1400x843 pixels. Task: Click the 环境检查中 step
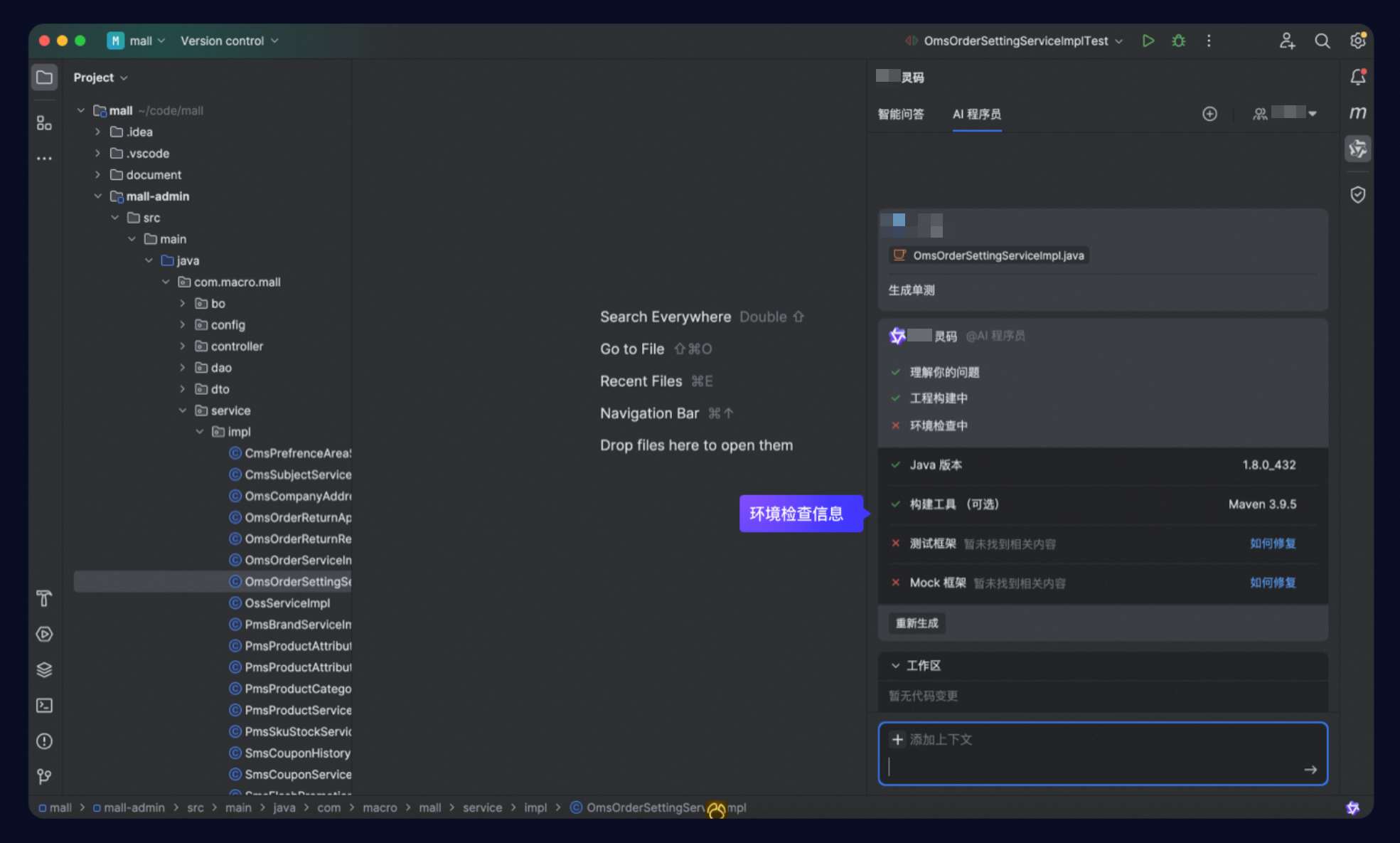click(x=938, y=425)
